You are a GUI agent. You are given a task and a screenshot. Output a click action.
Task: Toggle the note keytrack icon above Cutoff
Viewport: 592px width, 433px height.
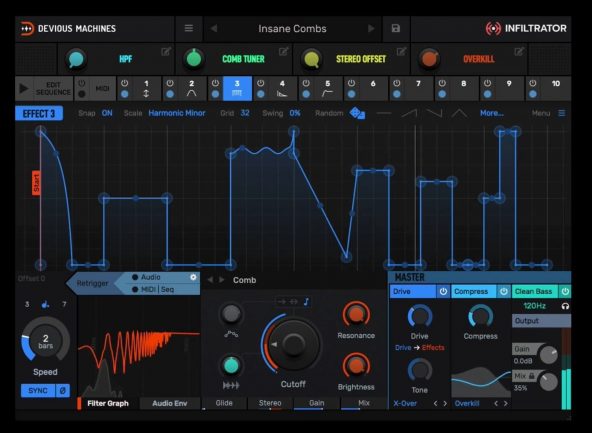306,302
